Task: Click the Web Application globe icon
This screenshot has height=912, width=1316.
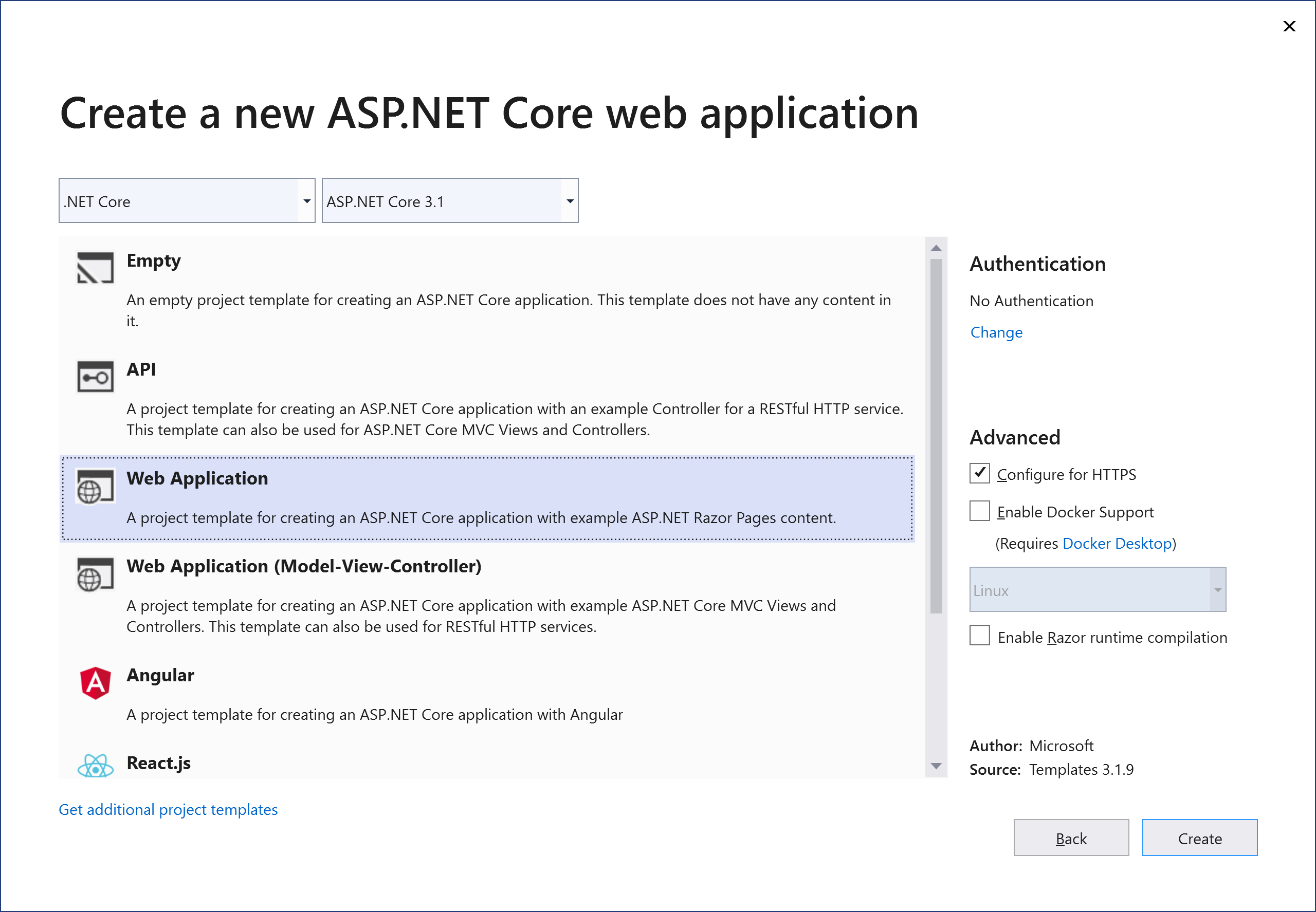Action: pos(95,486)
